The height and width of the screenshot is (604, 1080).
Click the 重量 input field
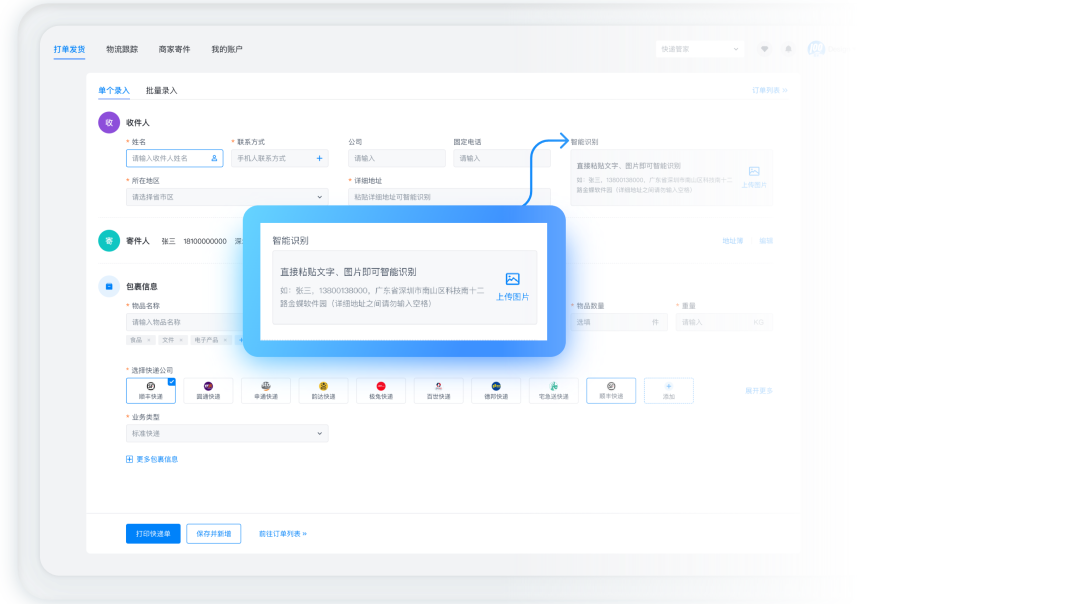tap(724, 322)
